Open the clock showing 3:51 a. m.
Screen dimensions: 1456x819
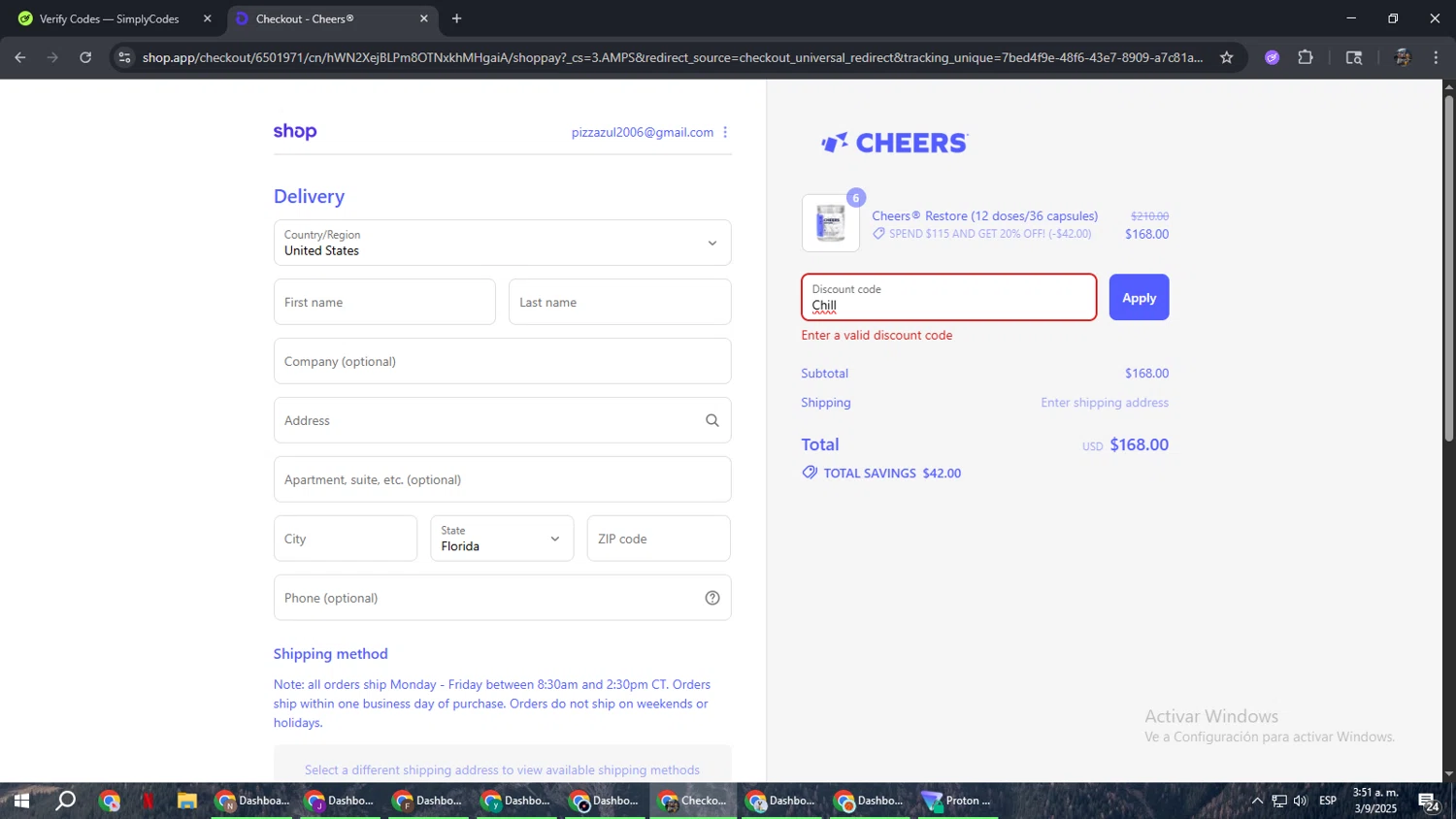click(1375, 801)
